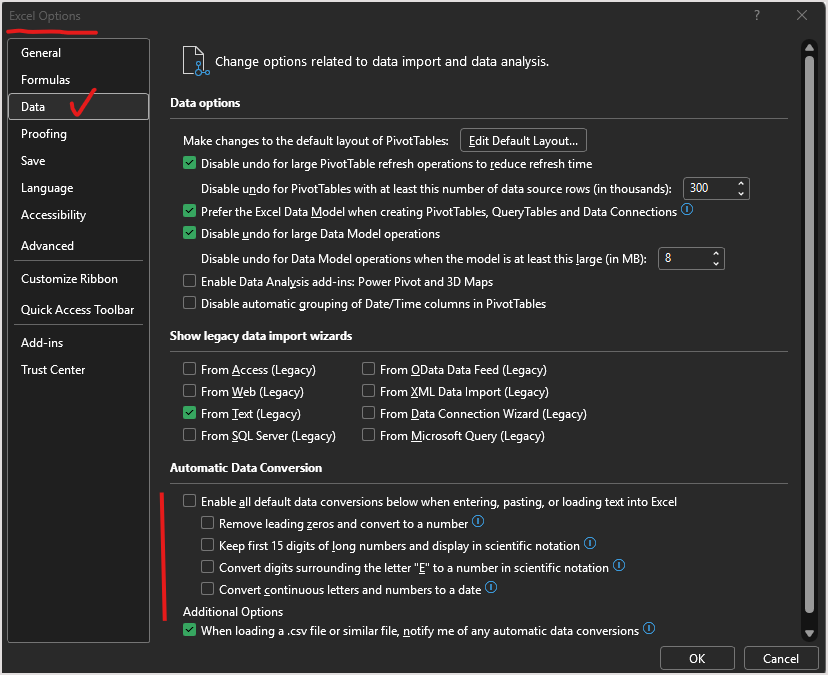Show info for Keep first 15 digits option
The height and width of the screenshot is (675, 828).
(590, 543)
